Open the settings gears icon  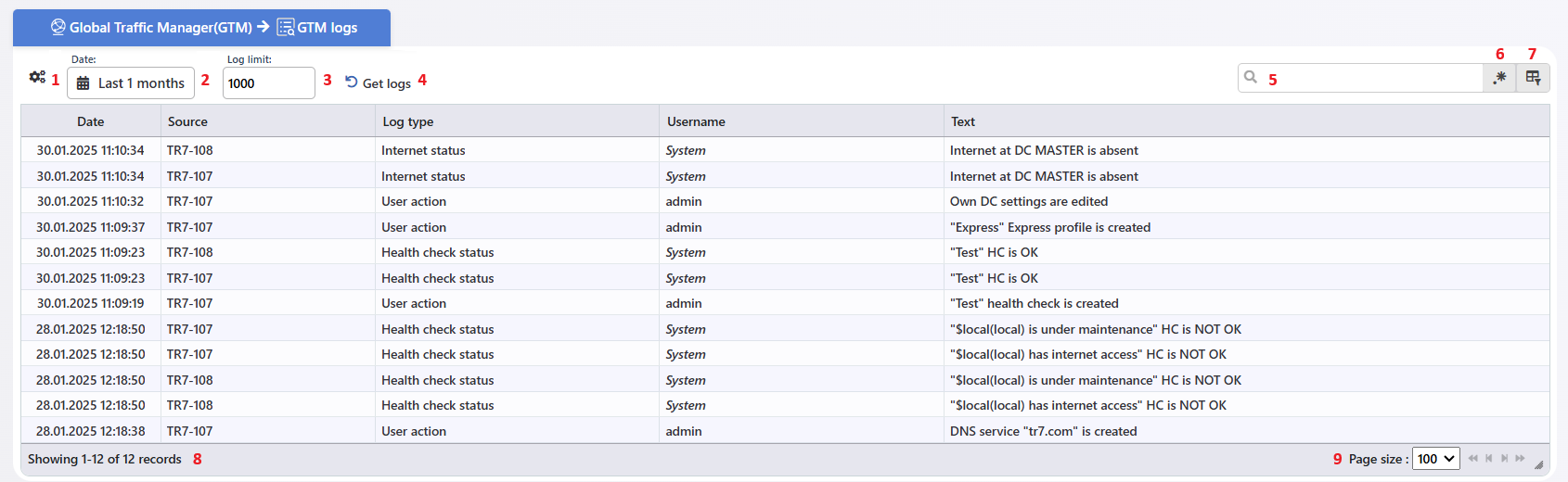[x=37, y=77]
